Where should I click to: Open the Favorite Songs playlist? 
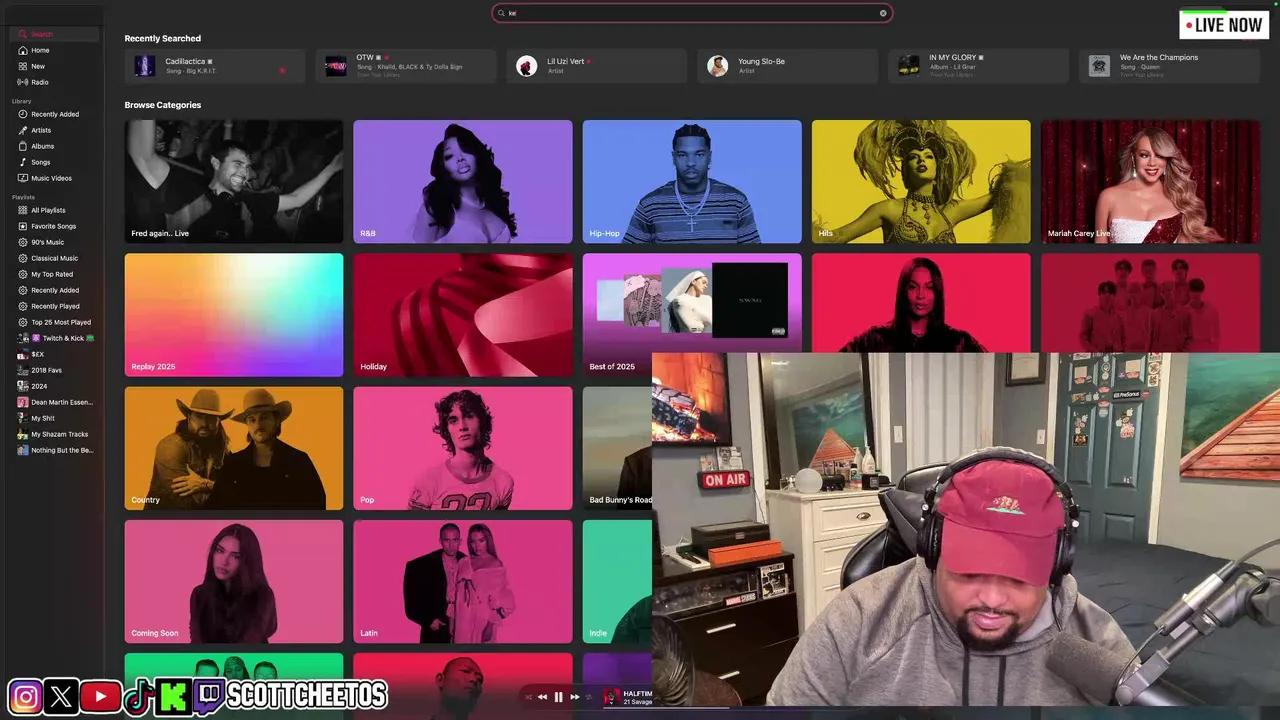tap(53, 226)
